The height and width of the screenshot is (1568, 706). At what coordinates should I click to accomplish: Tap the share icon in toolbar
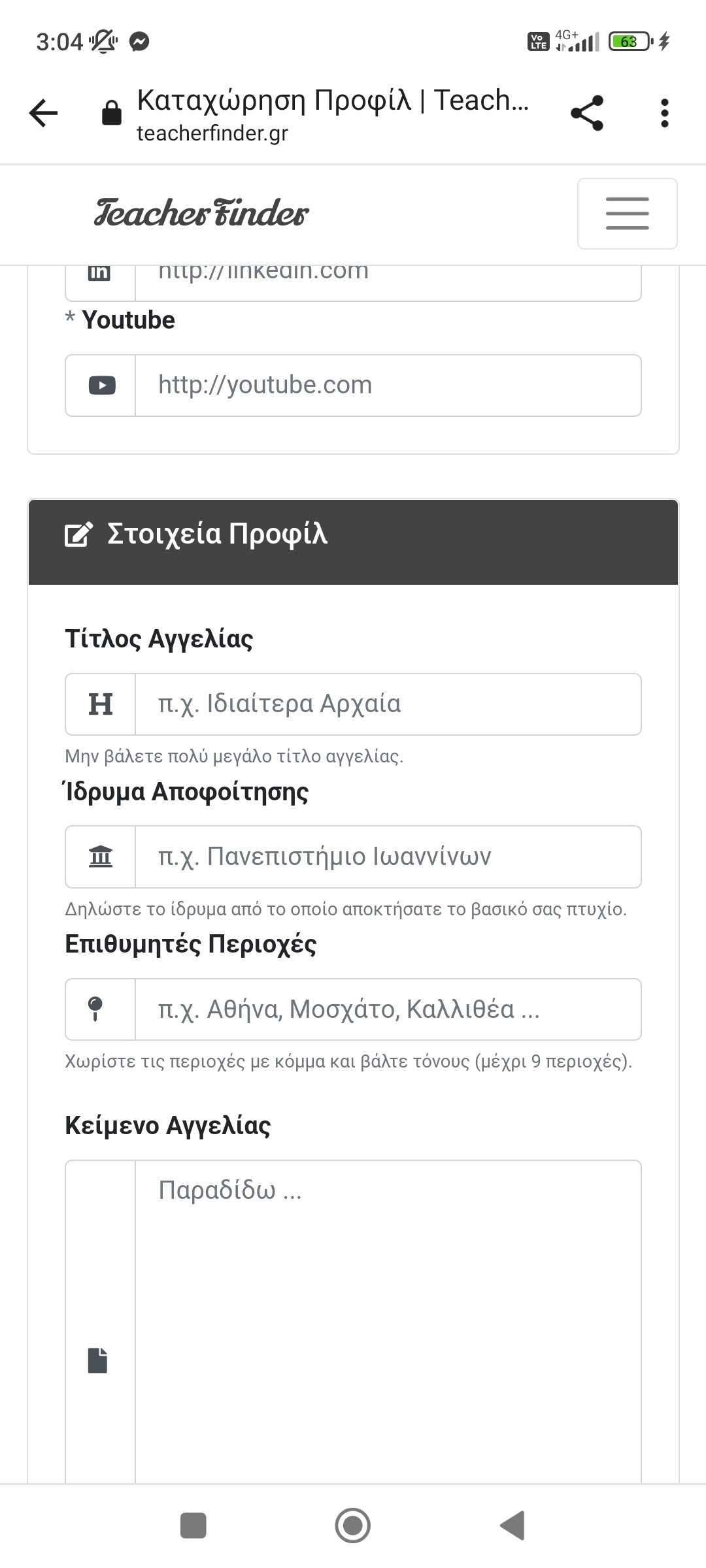[x=587, y=113]
